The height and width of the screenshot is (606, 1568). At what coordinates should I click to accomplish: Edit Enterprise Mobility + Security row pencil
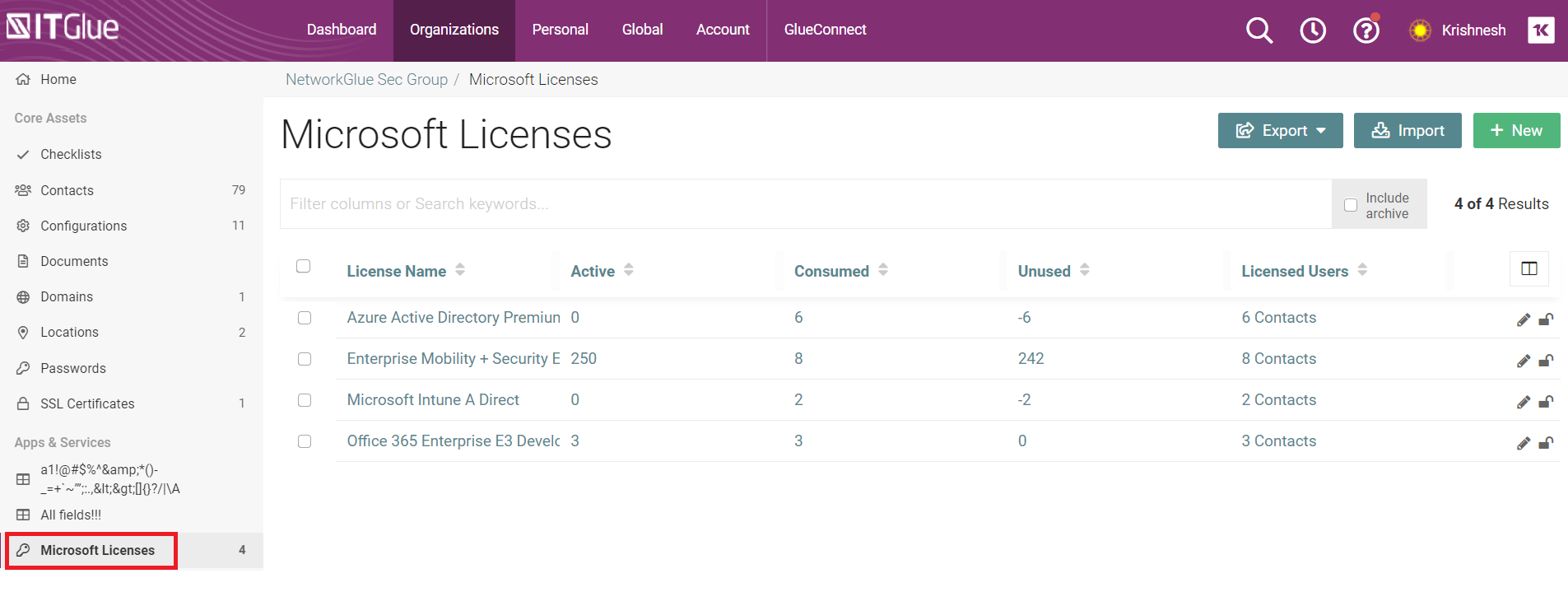tap(1524, 361)
